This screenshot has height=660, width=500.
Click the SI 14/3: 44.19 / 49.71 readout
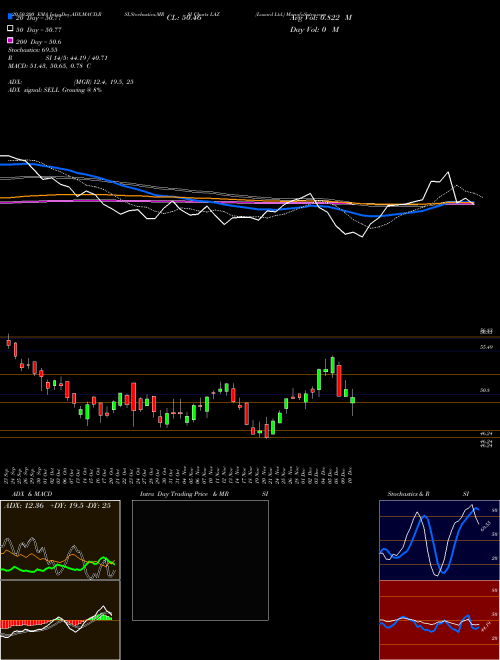click(x=77, y=58)
